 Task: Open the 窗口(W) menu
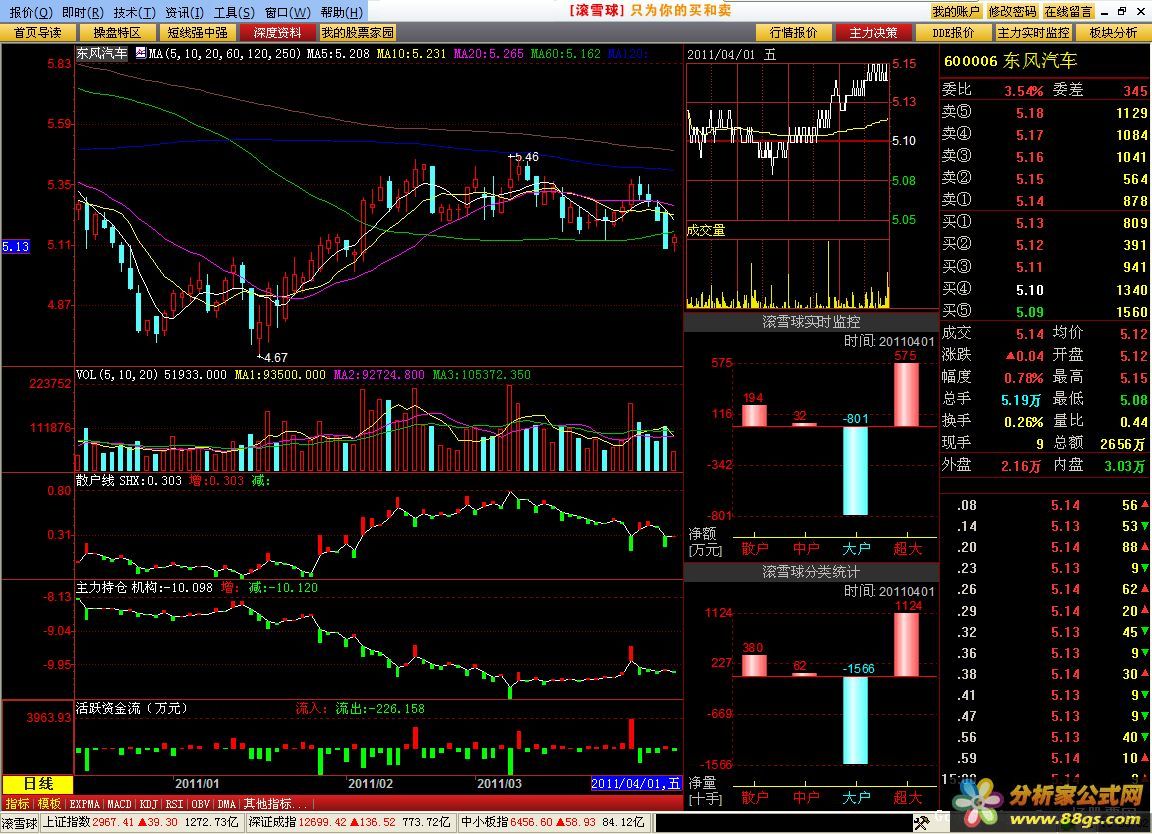[287, 12]
